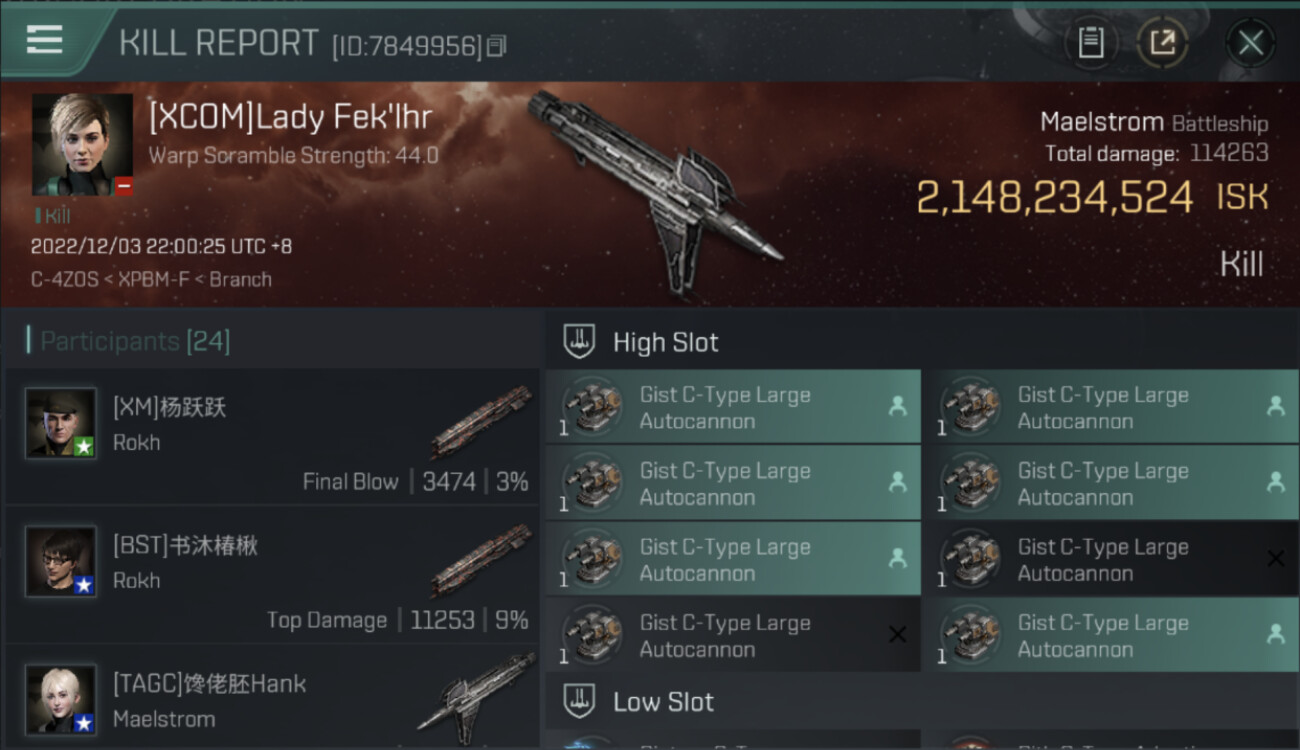
Task: Click the destroyed X marker in right column
Action: click(1275, 559)
